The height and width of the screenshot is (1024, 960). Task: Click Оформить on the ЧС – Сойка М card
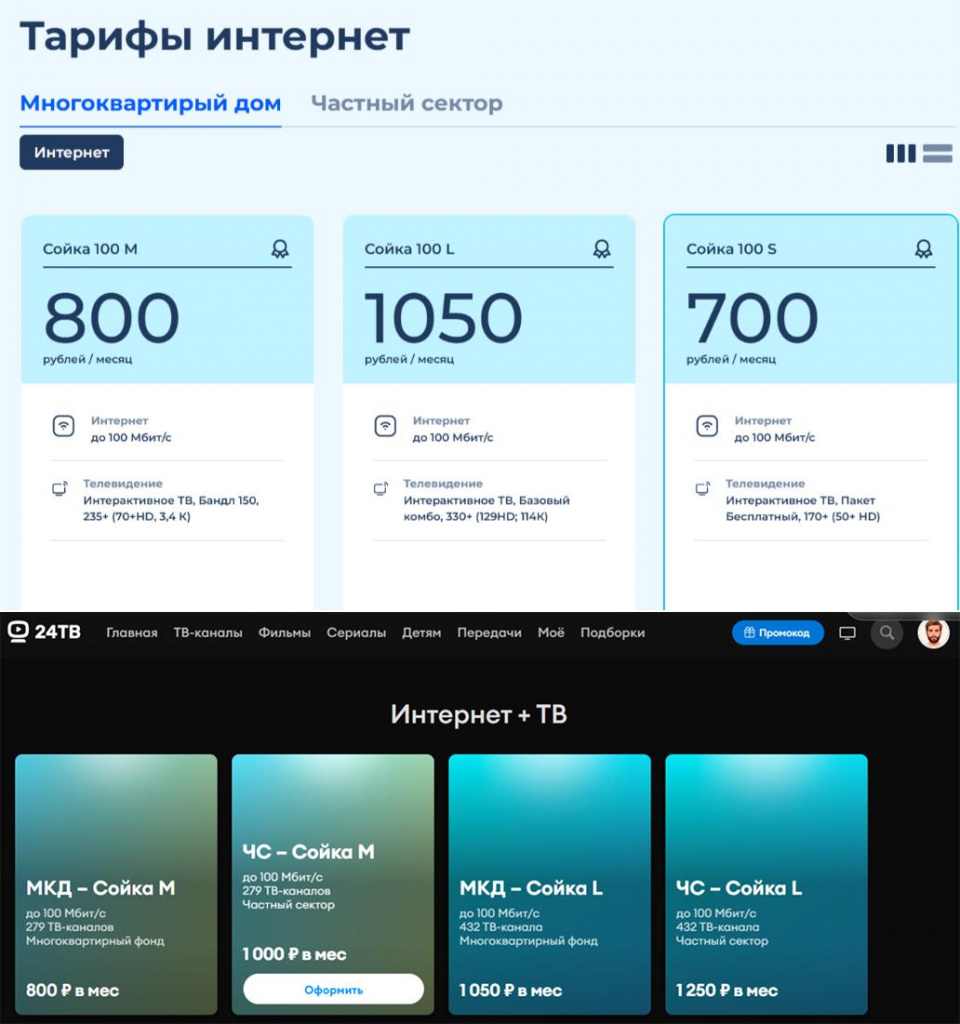333,989
